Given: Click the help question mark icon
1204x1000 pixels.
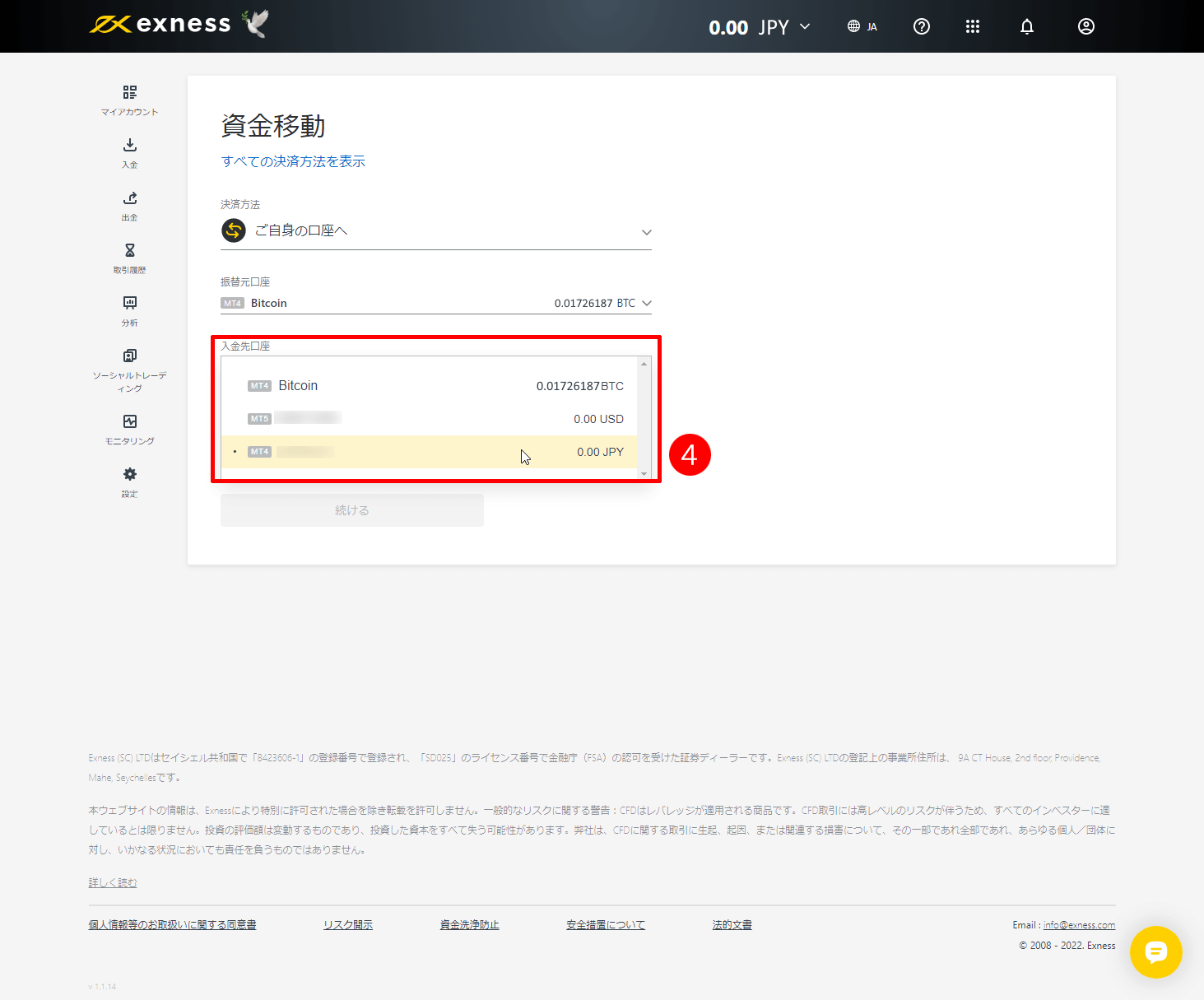Looking at the screenshot, I should pyautogui.click(x=921, y=26).
